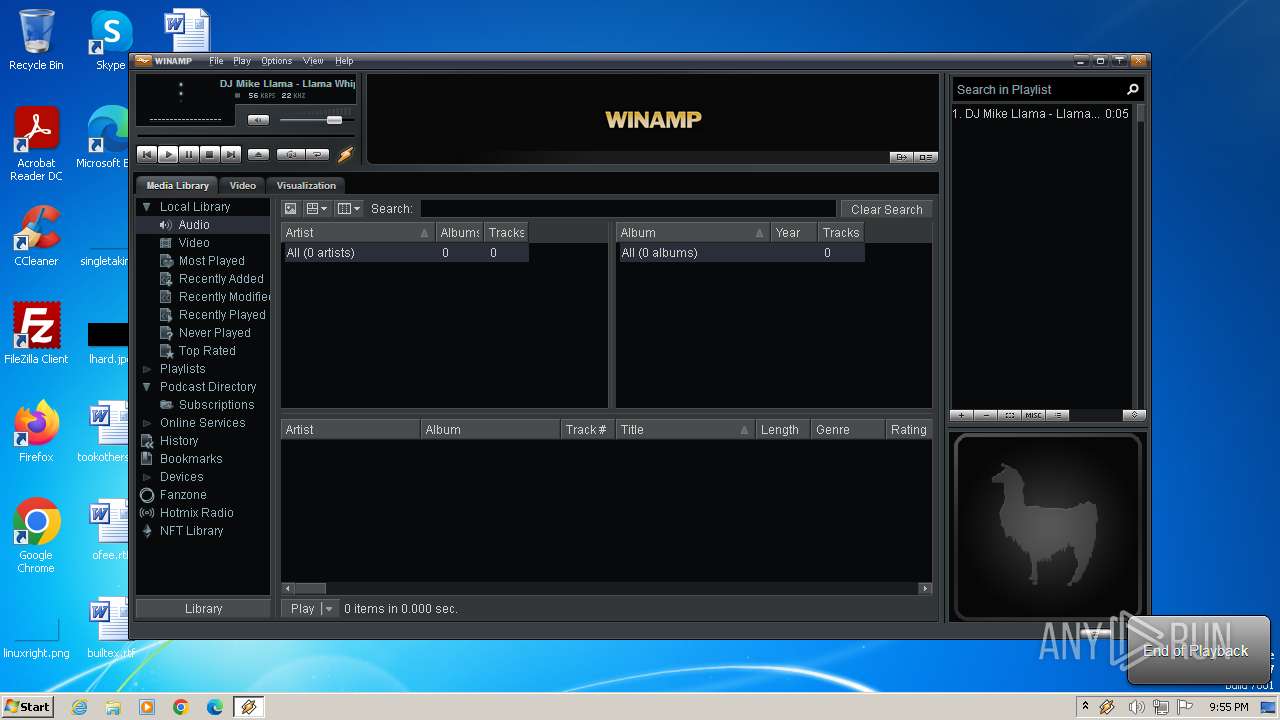Open the Fanzone item
The image size is (1280, 720).
(183, 495)
